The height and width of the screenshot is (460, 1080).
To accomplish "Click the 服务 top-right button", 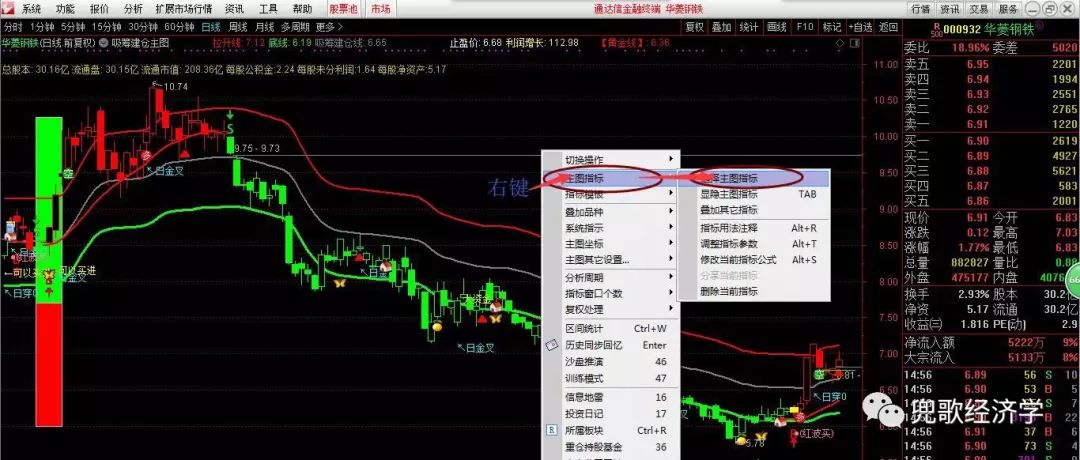I will click(x=1008, y=9).
